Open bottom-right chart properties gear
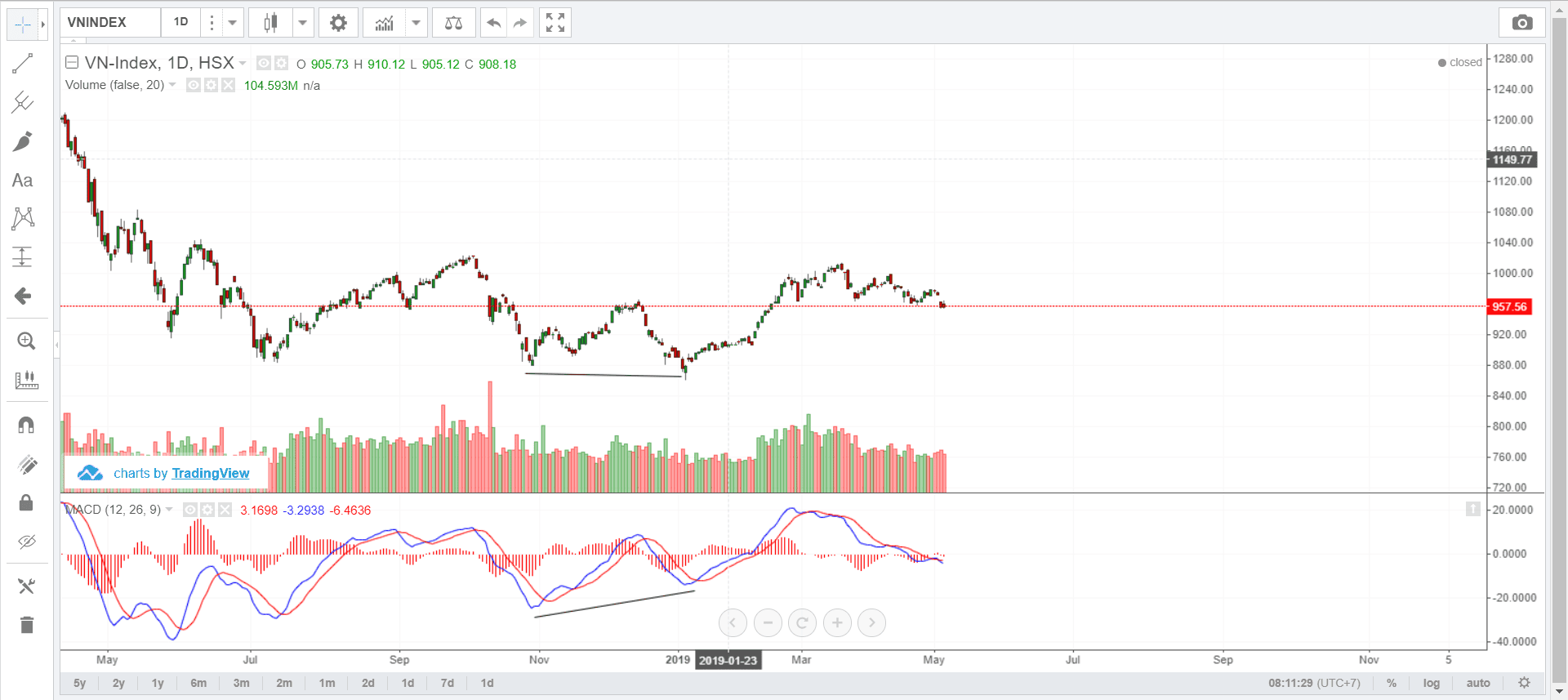This screenshot has width=1568, height=700. click(x=1524, y=683)
